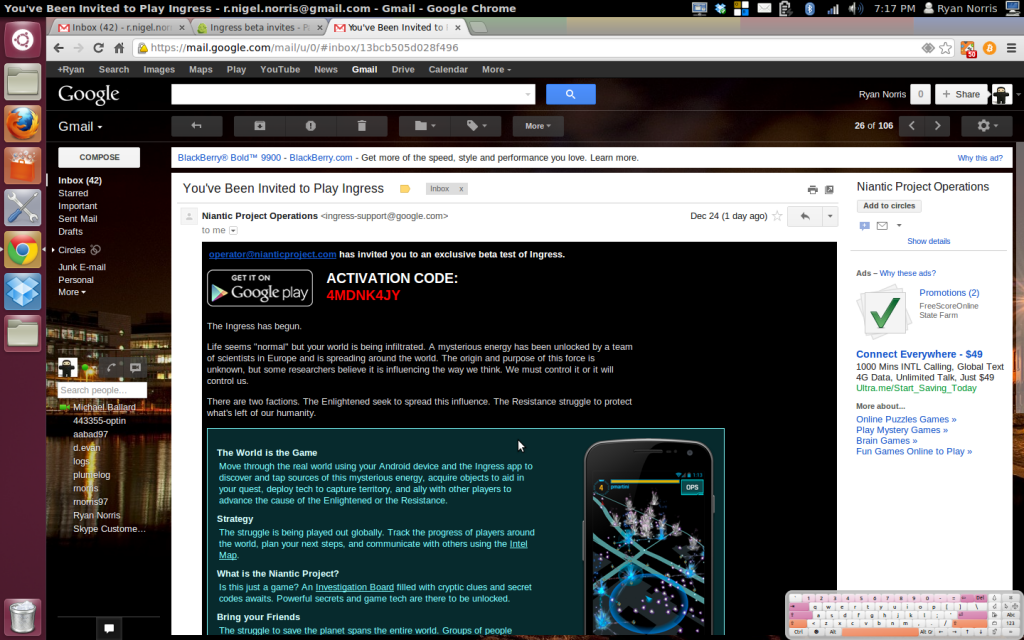Click the contact panel email envelope icon
The width and height of the screenshot is (1024, 640).
coord(882,226)
